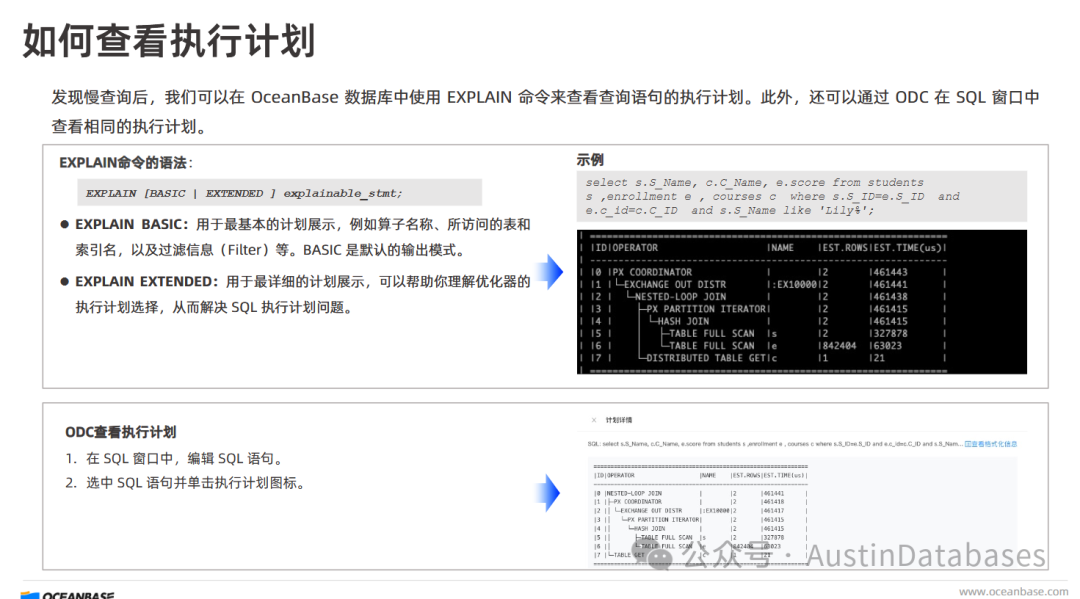
Task: Click EXCHANGE OUT DISTR in the black terminal
Action: point(674,284)
